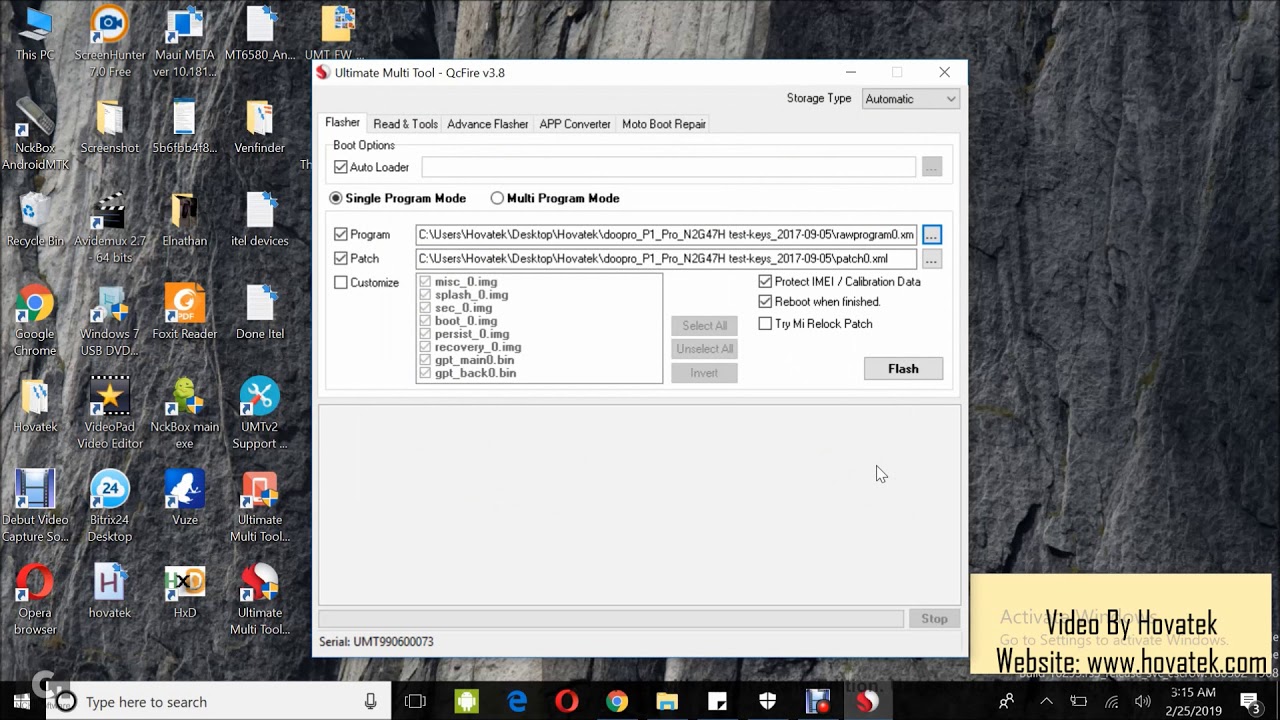Screen dimensions: 1280x720
Task: Uncheck the Patch checkbox
Action: coord(341,258)
